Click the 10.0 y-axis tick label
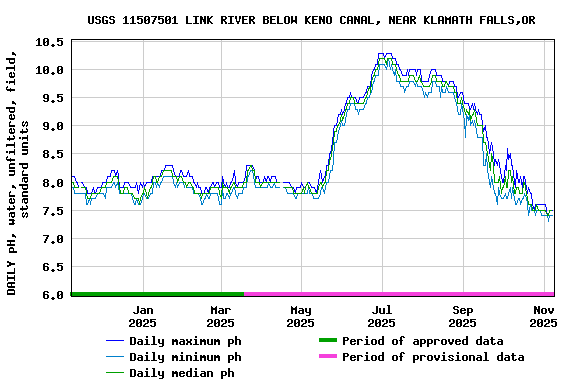The image size is (576, 384). [x=50, y=70]
